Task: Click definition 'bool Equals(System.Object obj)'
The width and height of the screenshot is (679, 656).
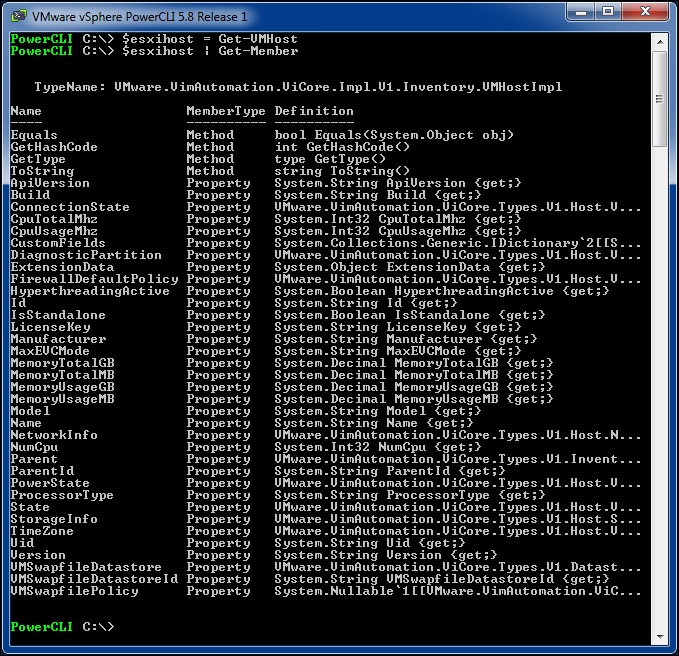Action: pyautogui.click(x=394, y=135)
